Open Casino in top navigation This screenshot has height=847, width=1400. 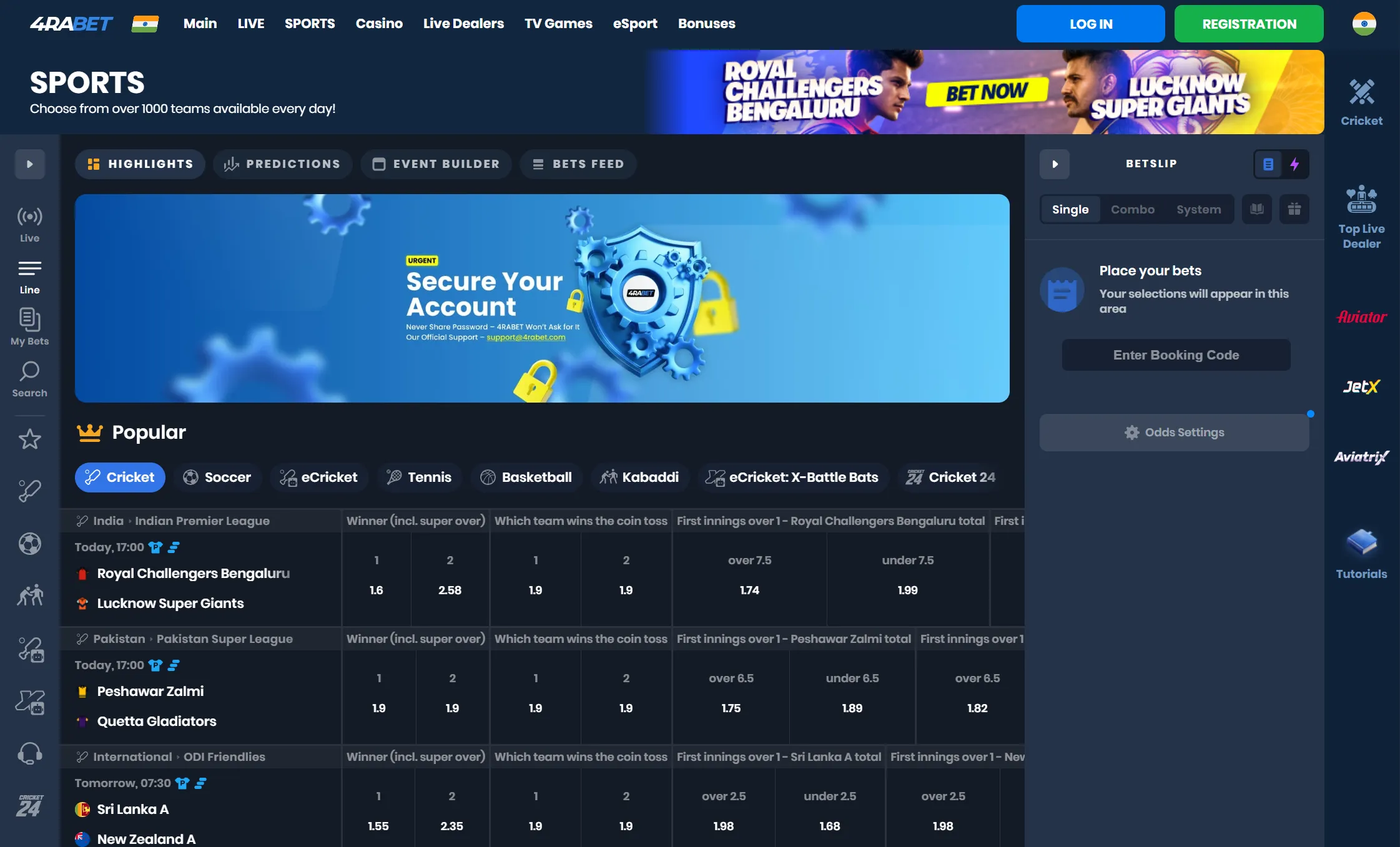click(379, 24)
